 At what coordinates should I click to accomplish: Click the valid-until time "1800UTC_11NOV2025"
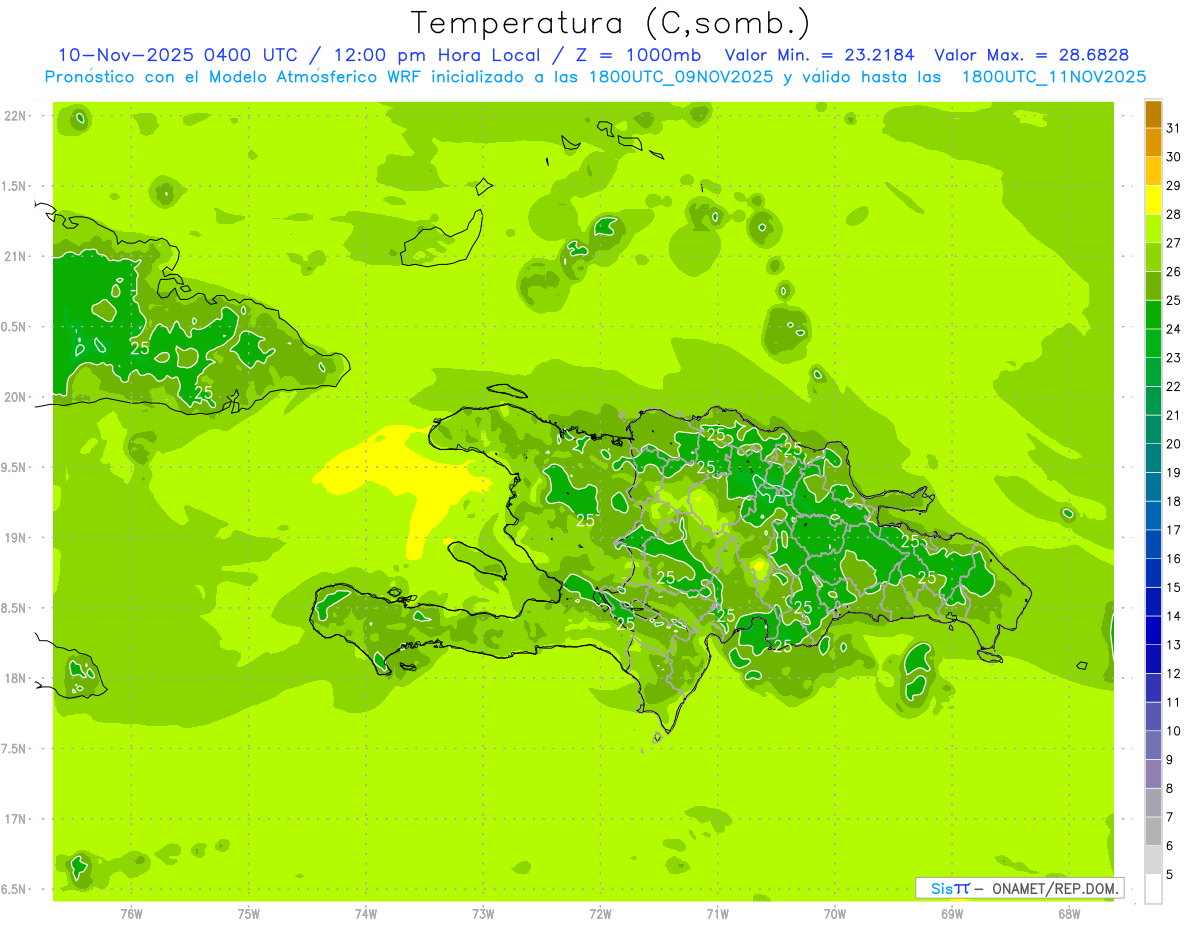click(1054, 76)
